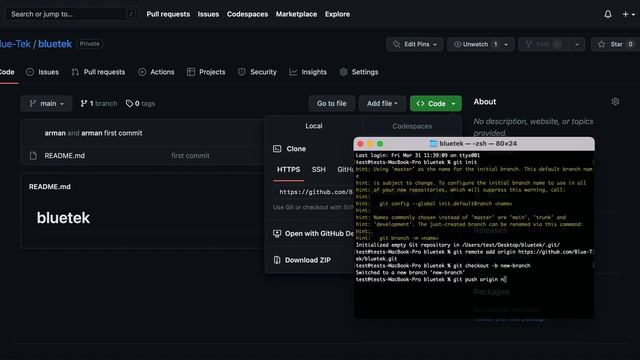The width and height of the screenshot is (640, 360).
Task: Open the Insights tab
Action: [308, 72]
